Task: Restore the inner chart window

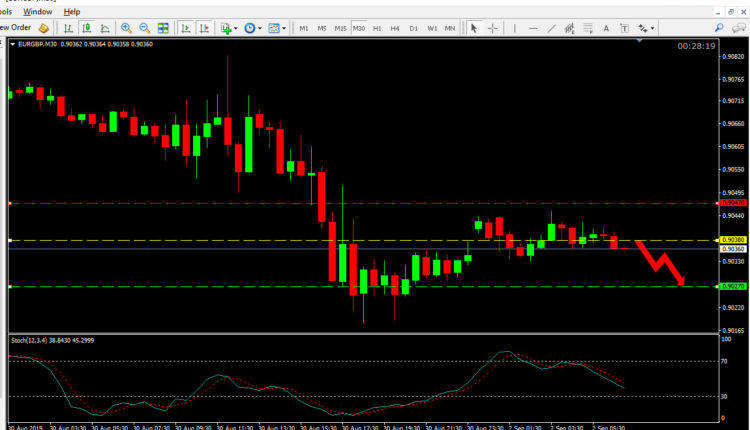Action: 731,12
